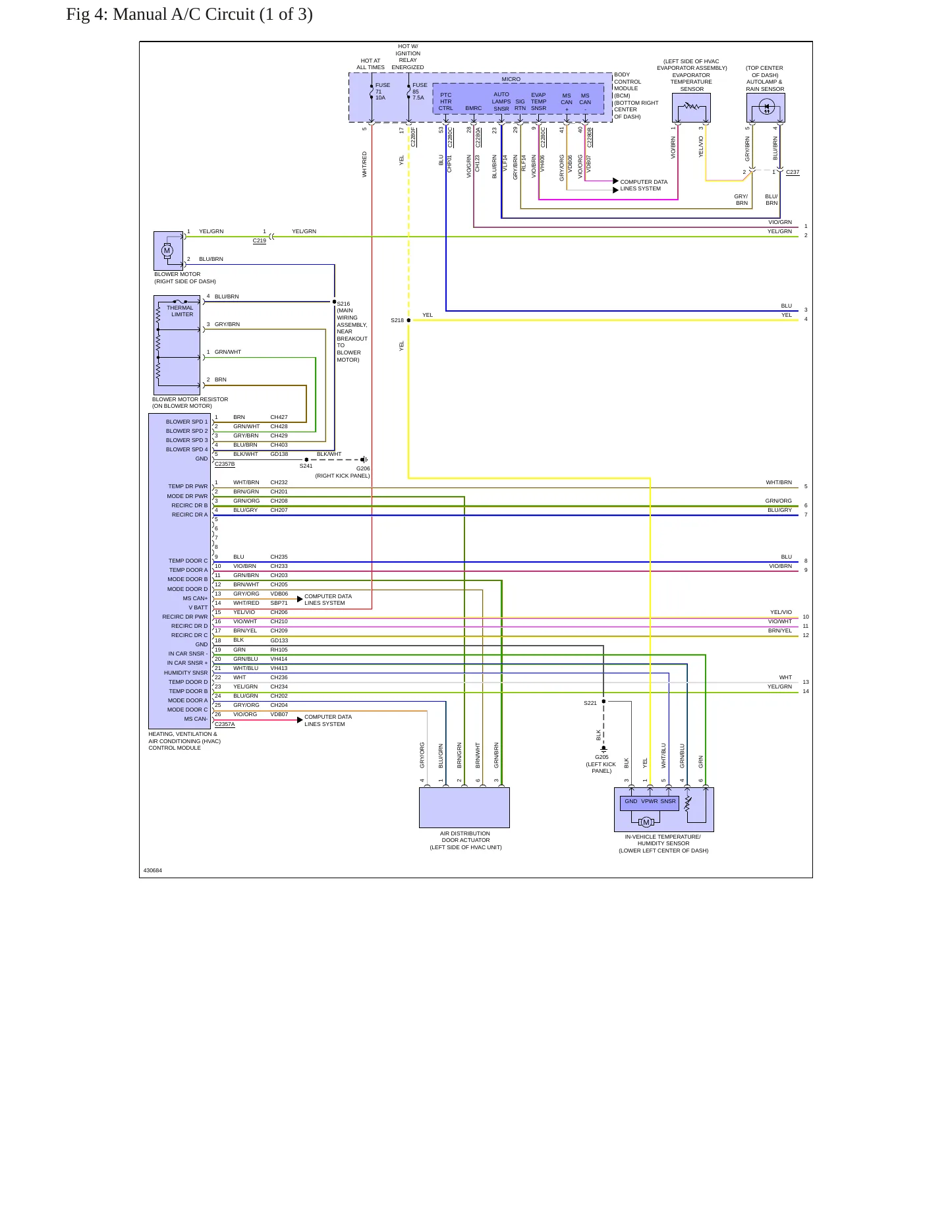Viewport: 952px width, 1232px height.
Task: Click the 'V BATT' pin label
Action: point(198,607)
